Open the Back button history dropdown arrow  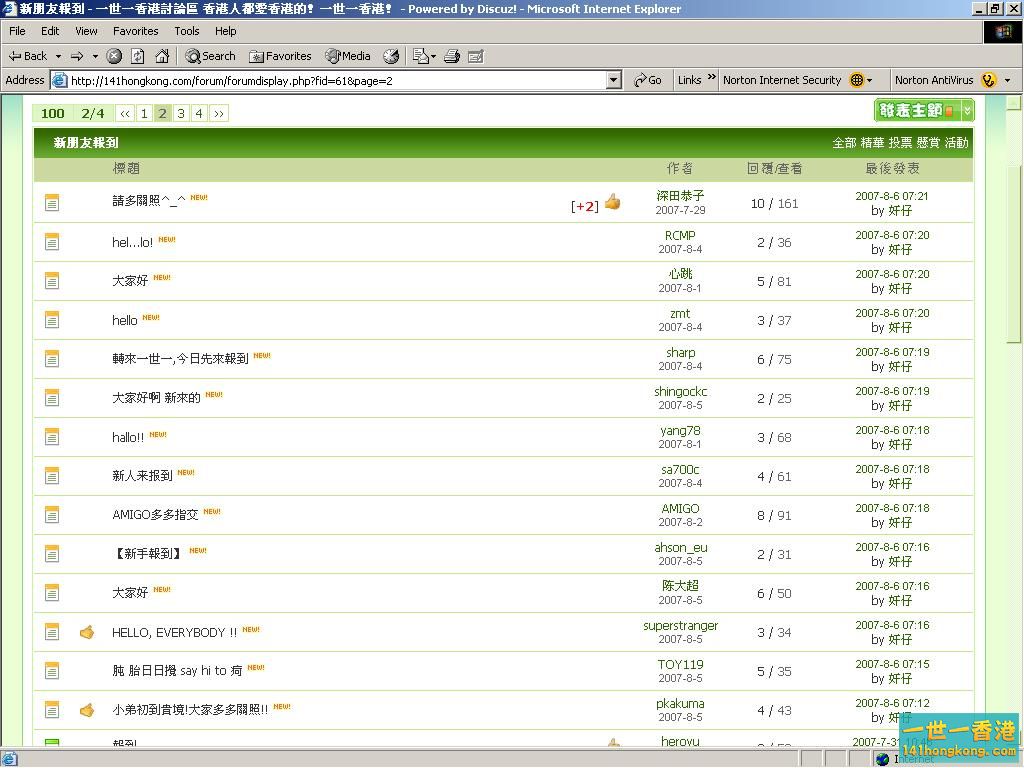[59, 56]
